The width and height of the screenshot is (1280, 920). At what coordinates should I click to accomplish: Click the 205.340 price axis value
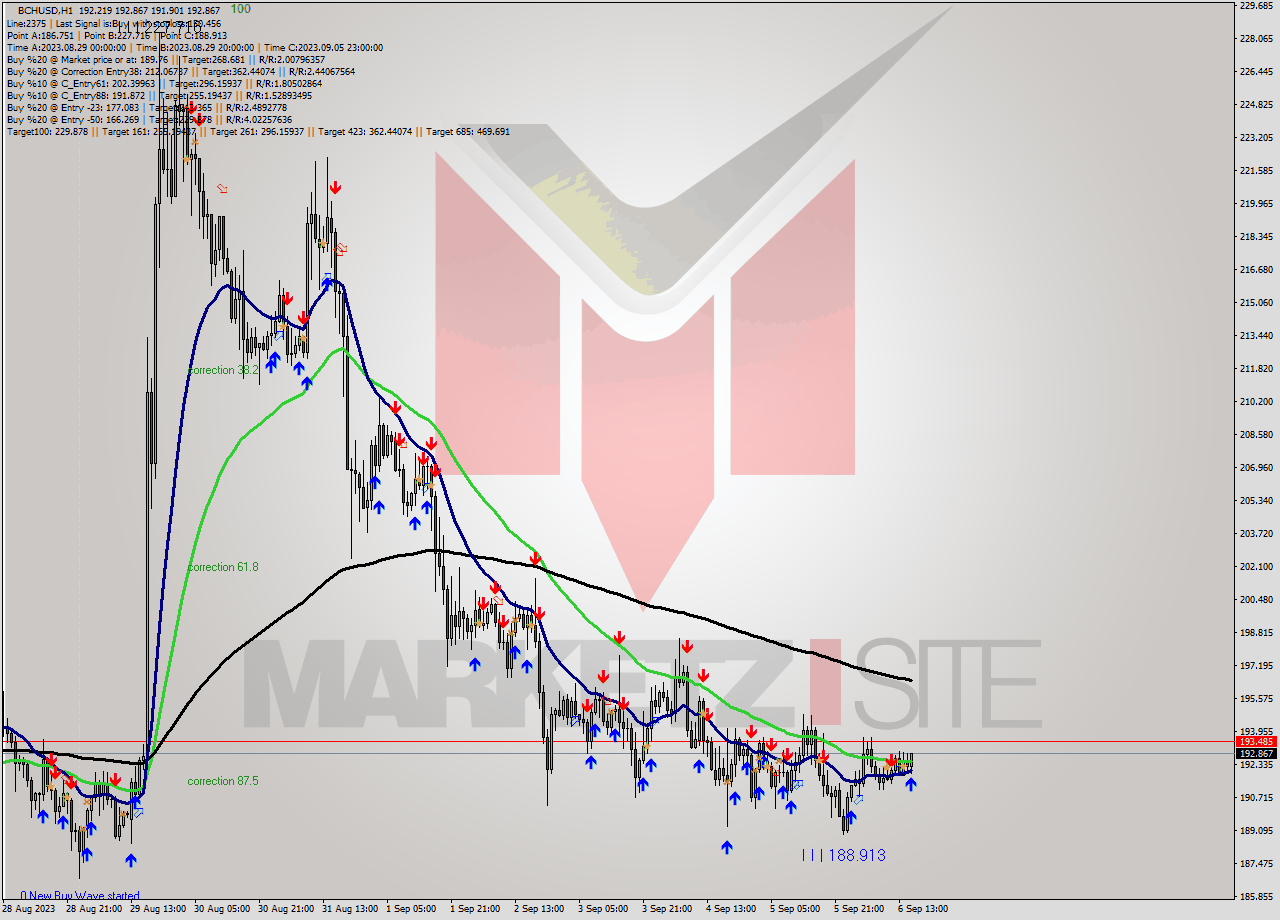[1255, 501]
